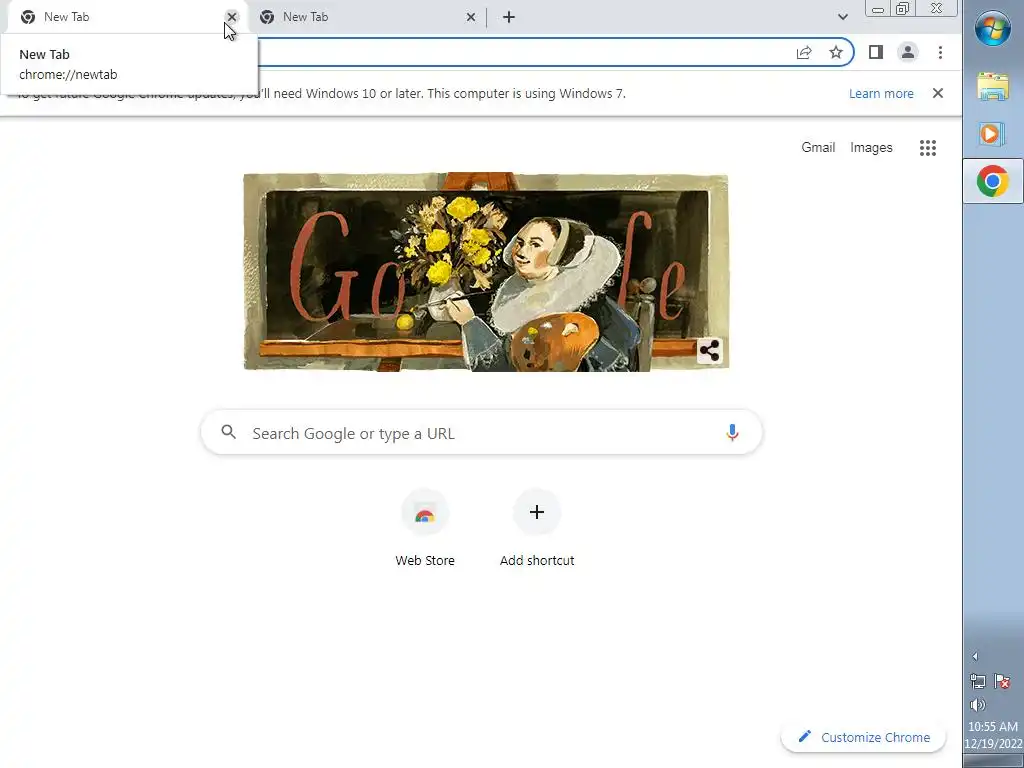The width and height of the screenshot is (1024, 768).
Task: Select Chrome taskbar icon
Action: coord(993,181)
